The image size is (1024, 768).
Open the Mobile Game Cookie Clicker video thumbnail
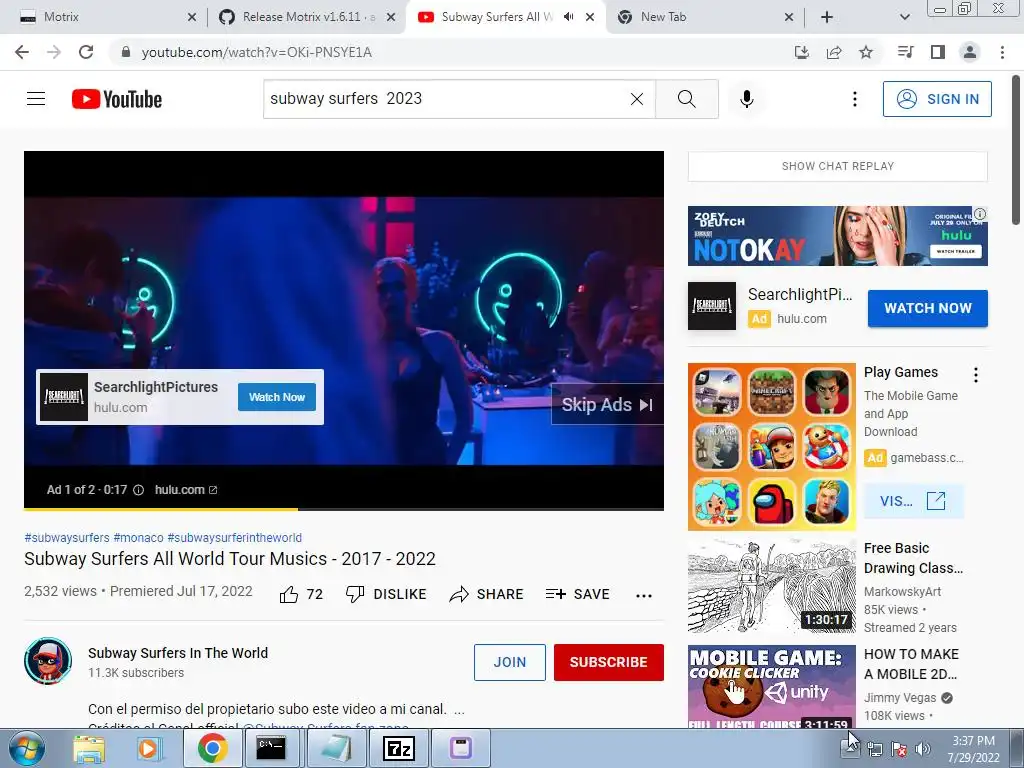coord(771,686)
